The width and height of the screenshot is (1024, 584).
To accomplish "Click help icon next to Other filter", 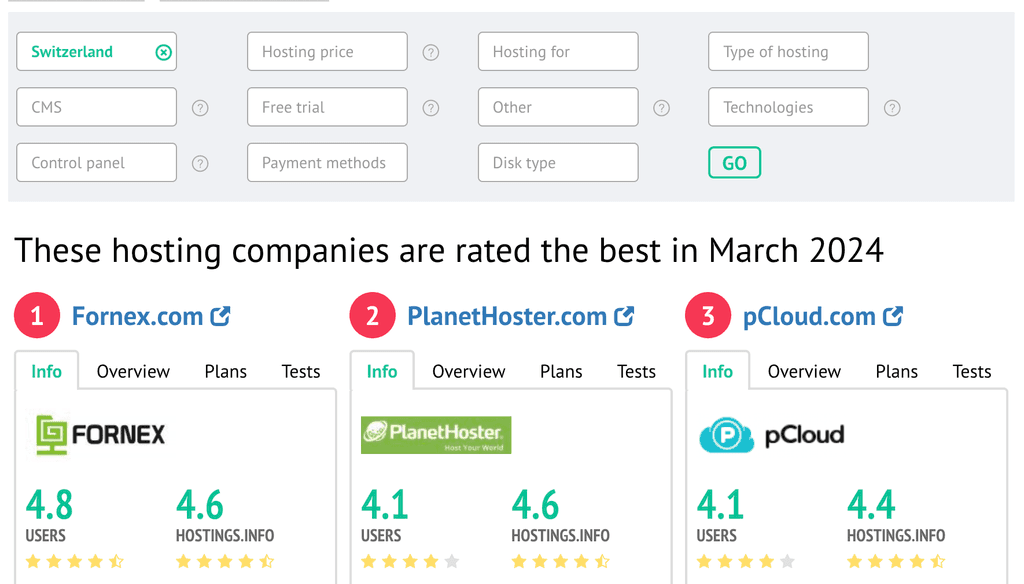I will point(661,108).
